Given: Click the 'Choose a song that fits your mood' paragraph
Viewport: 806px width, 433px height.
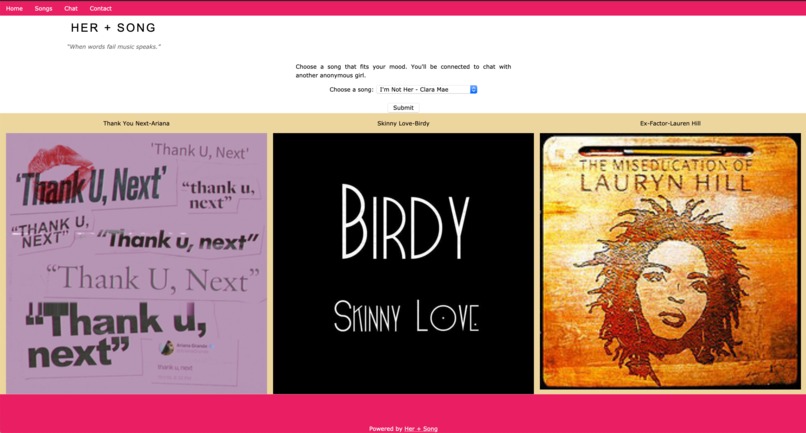Looking at the screenshot, I should [403, 71].
